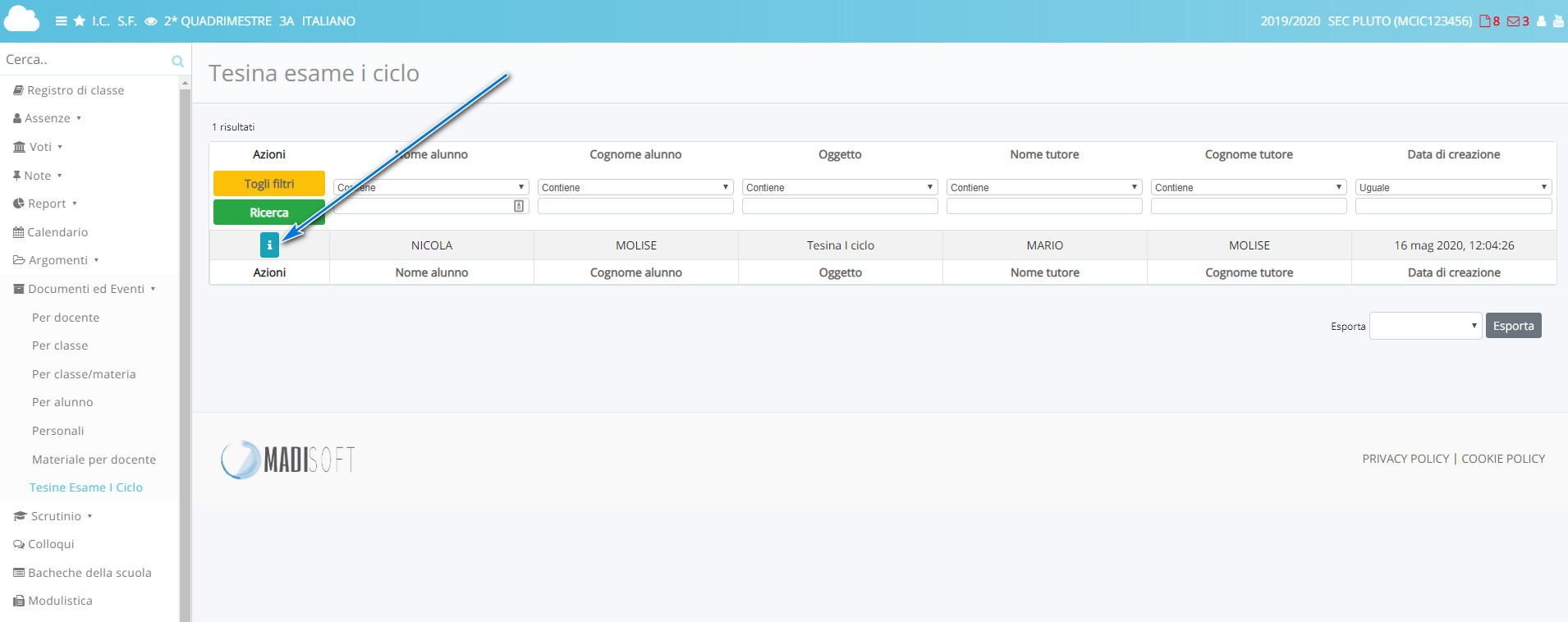Image resolution: width=1568 pixels, height=622 pixels.
Task: Open Cognome alunno Contiene filter dropdown
Action: [635, 187]
